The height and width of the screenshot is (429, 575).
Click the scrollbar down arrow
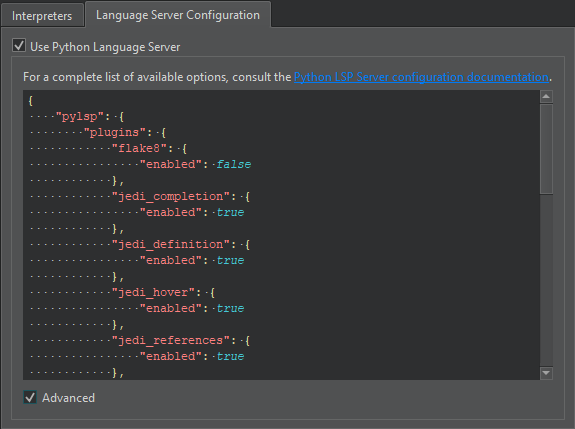(546, 373)
